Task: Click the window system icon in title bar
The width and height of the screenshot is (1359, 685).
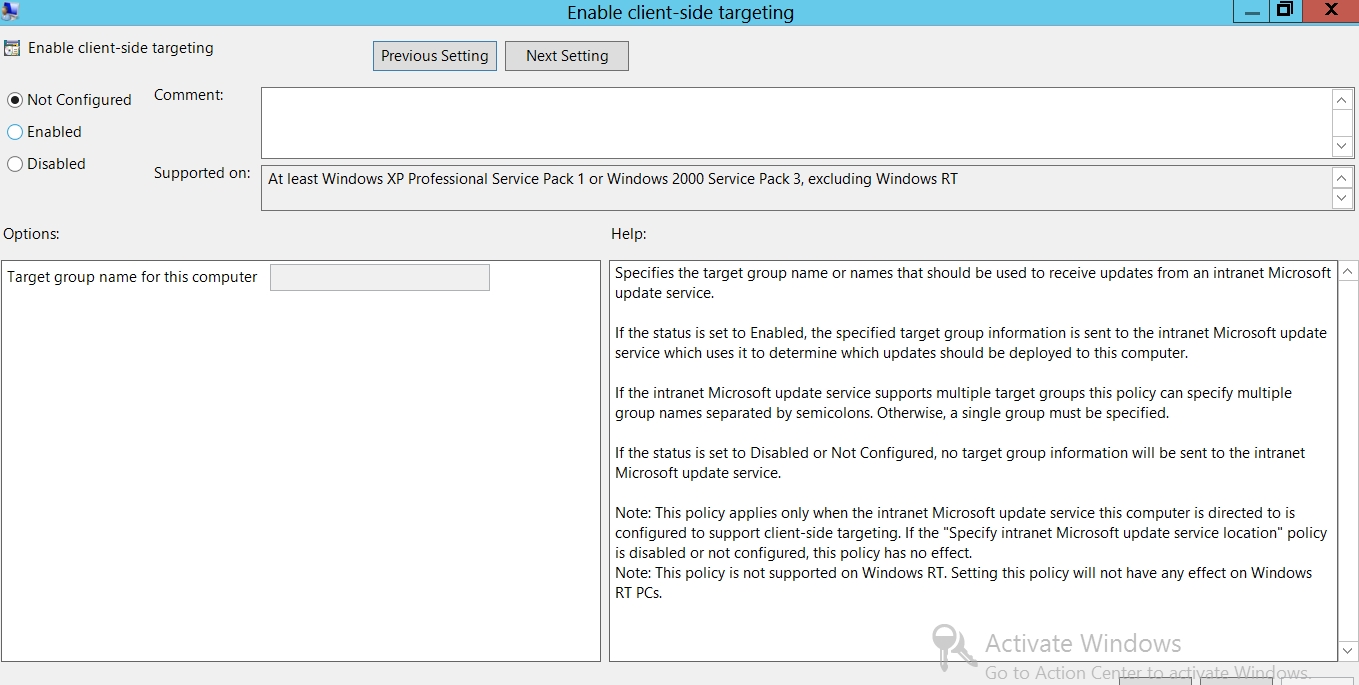Action: 10,11
